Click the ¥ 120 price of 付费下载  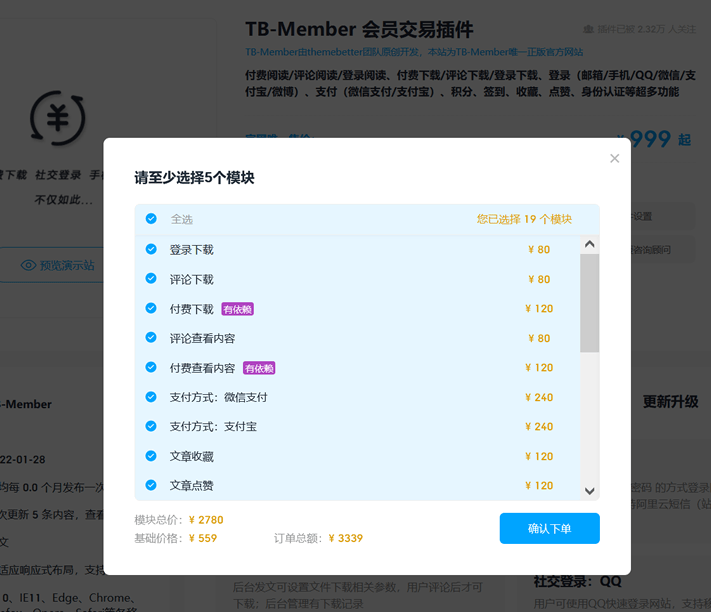tap(539, 309)
